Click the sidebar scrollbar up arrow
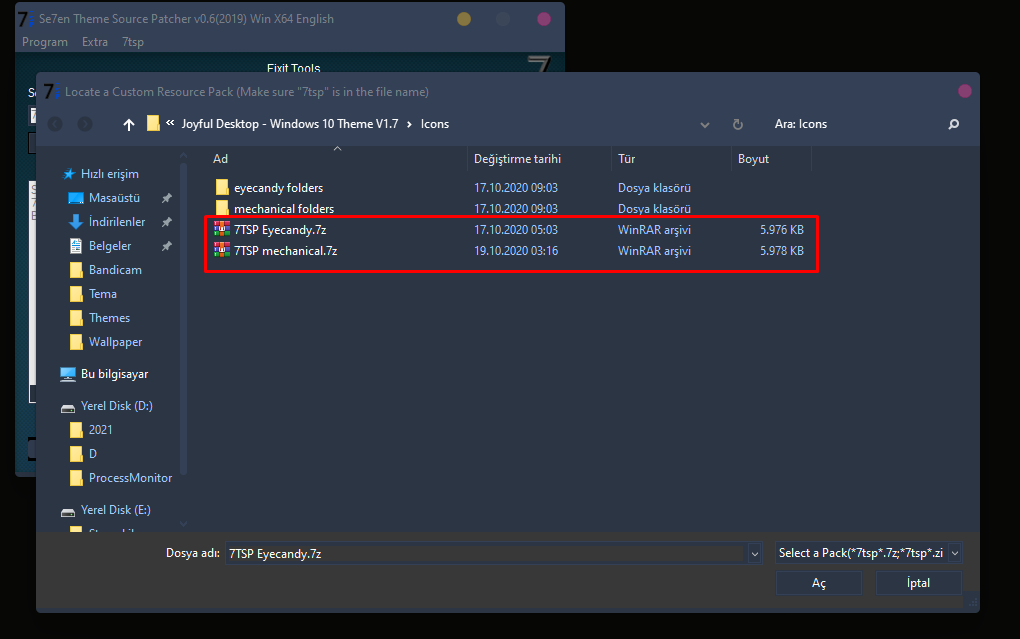This screenshot has height=639, width=1020. point(183,156)
